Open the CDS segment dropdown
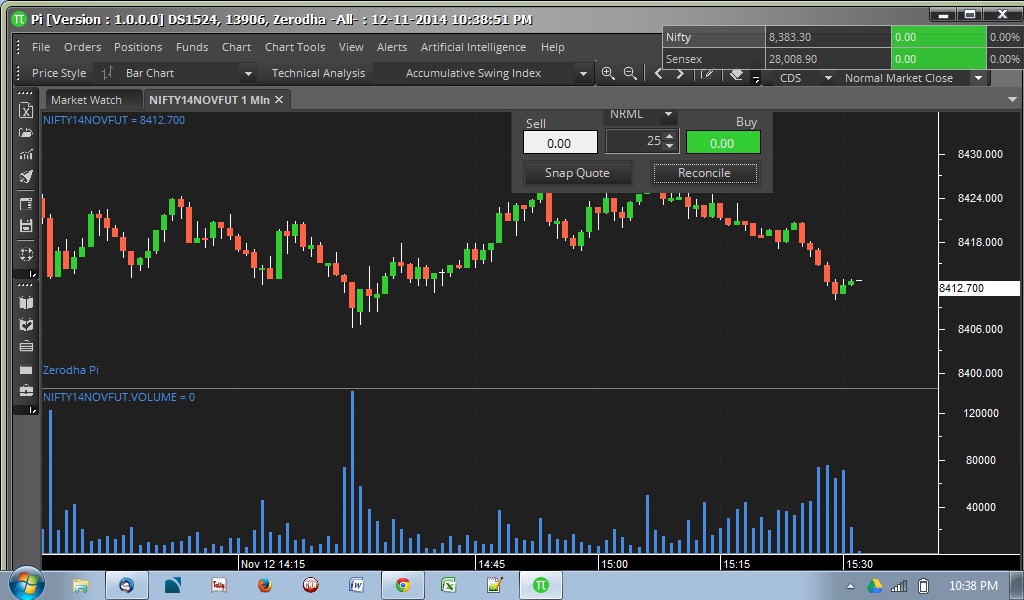The image size is (1024, 600). point(828,78)
